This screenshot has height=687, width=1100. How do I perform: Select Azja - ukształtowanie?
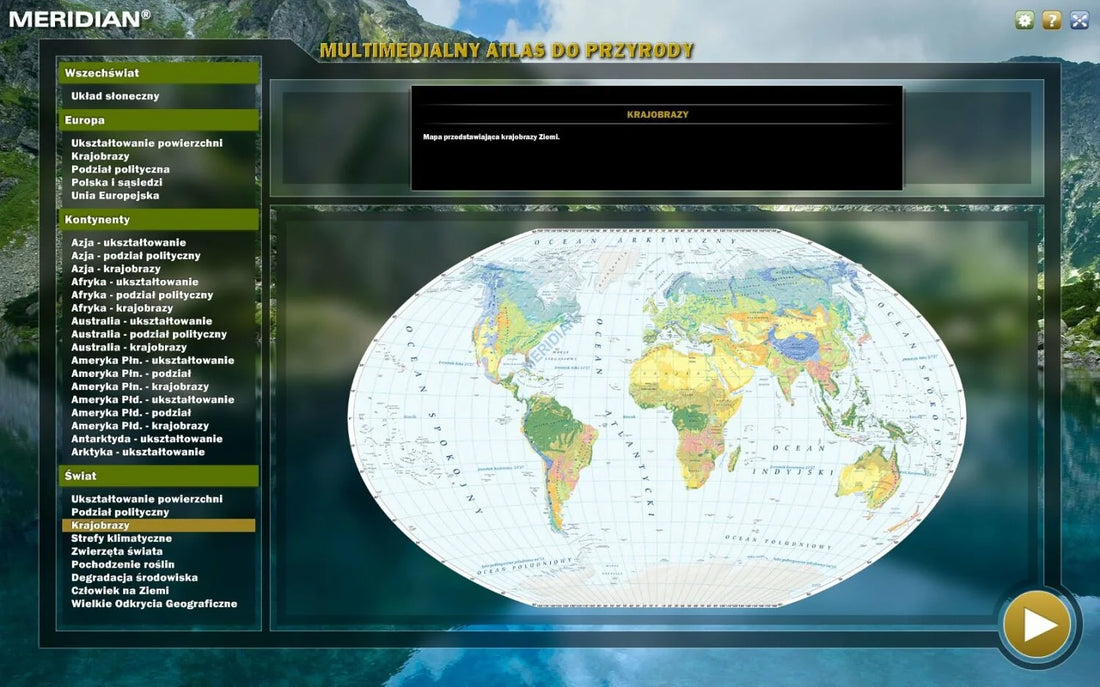click(128, 243)
